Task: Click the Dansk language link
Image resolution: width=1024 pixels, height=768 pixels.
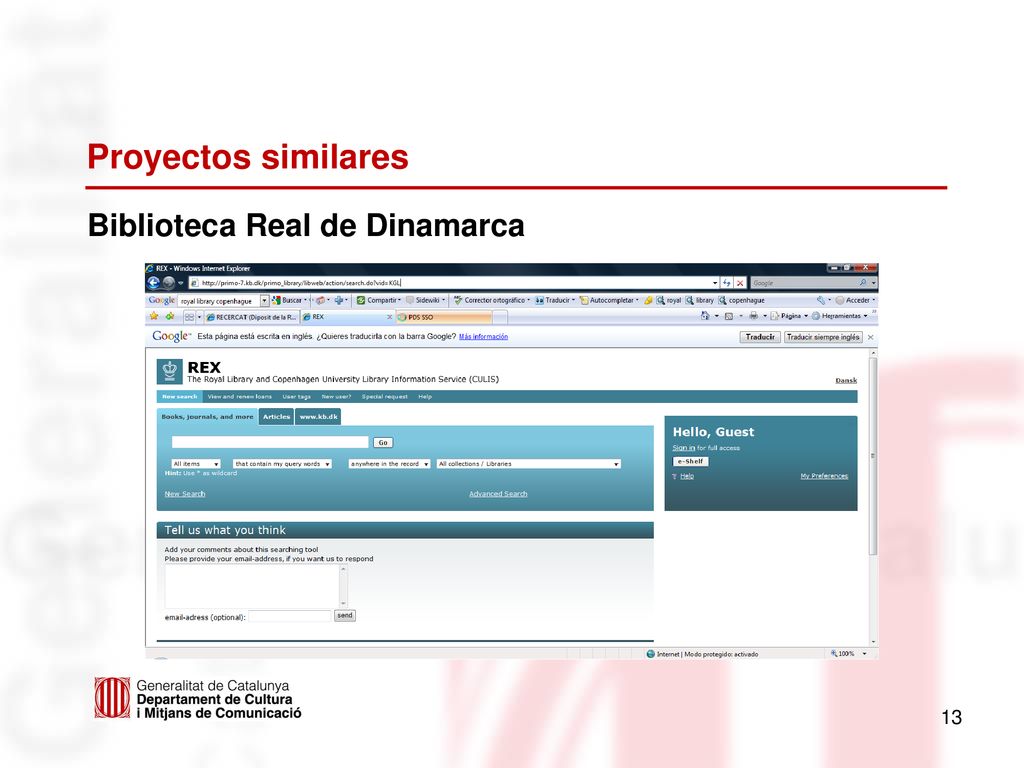Action: 846,380
